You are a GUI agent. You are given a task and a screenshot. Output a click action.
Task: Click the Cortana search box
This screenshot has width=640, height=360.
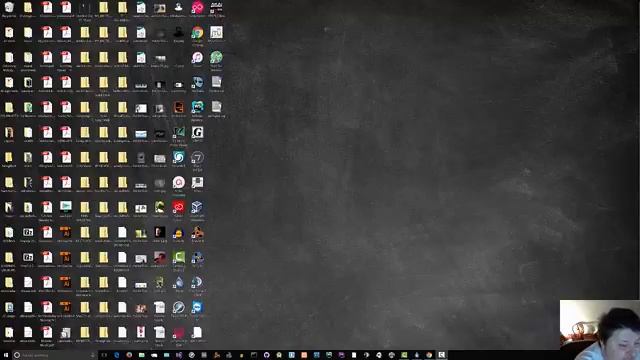click(55, 355)
